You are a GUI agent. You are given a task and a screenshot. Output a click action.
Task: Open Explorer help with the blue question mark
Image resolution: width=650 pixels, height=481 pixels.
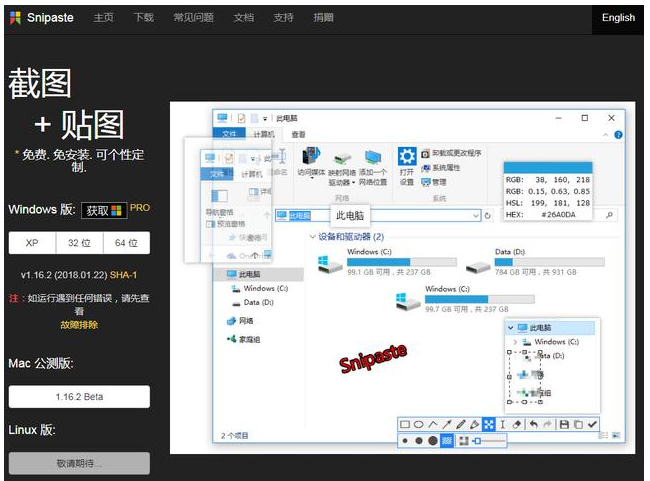click(618, 135)
